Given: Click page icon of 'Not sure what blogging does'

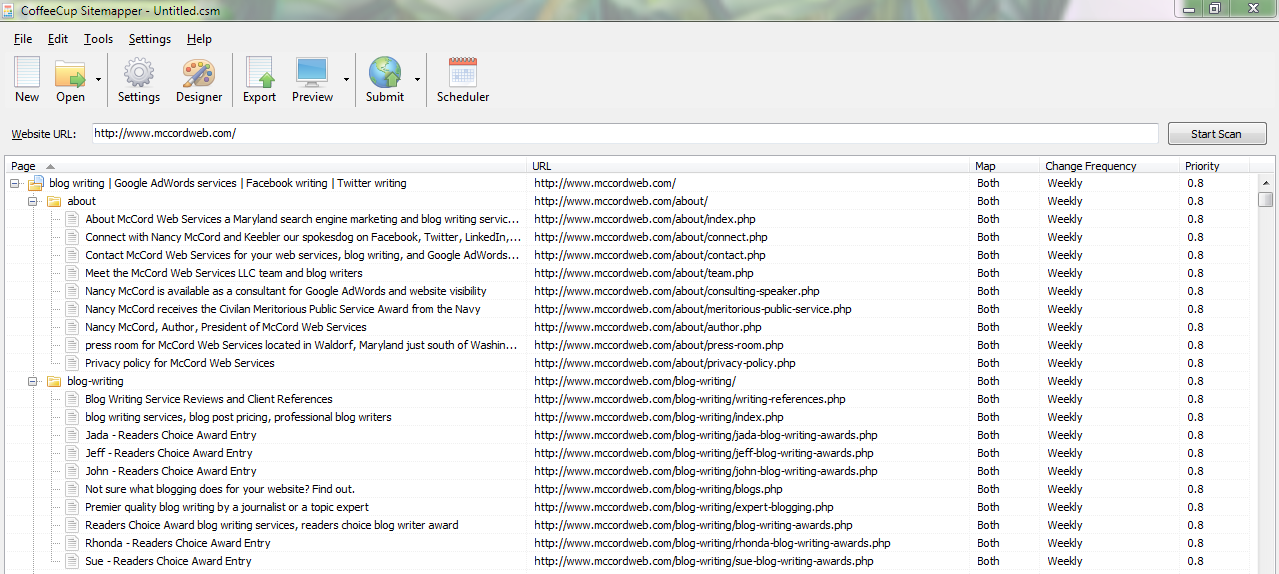Looking at the screenshot, I should click(72, 489).
